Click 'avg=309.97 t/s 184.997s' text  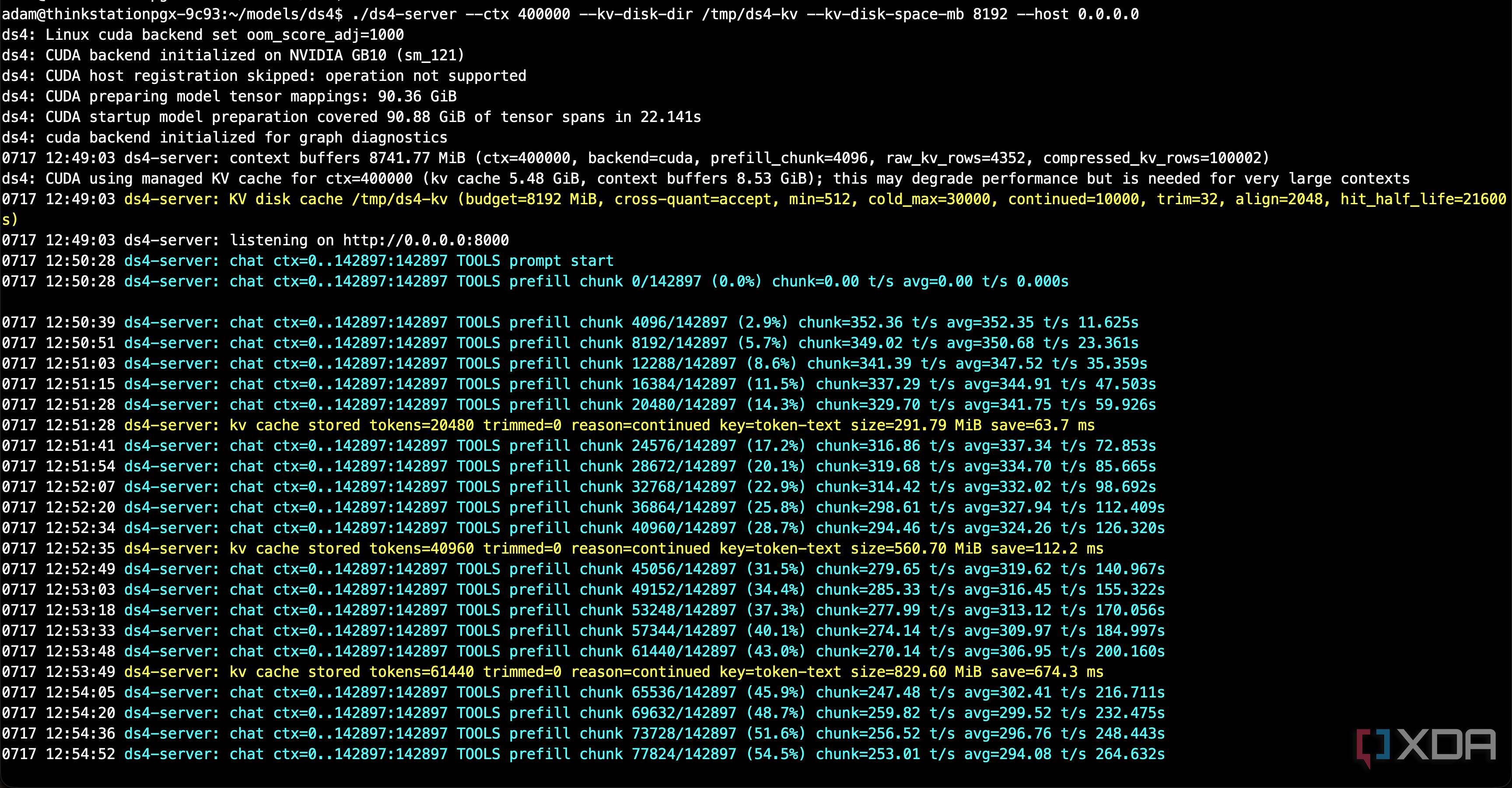(1064, 630)
